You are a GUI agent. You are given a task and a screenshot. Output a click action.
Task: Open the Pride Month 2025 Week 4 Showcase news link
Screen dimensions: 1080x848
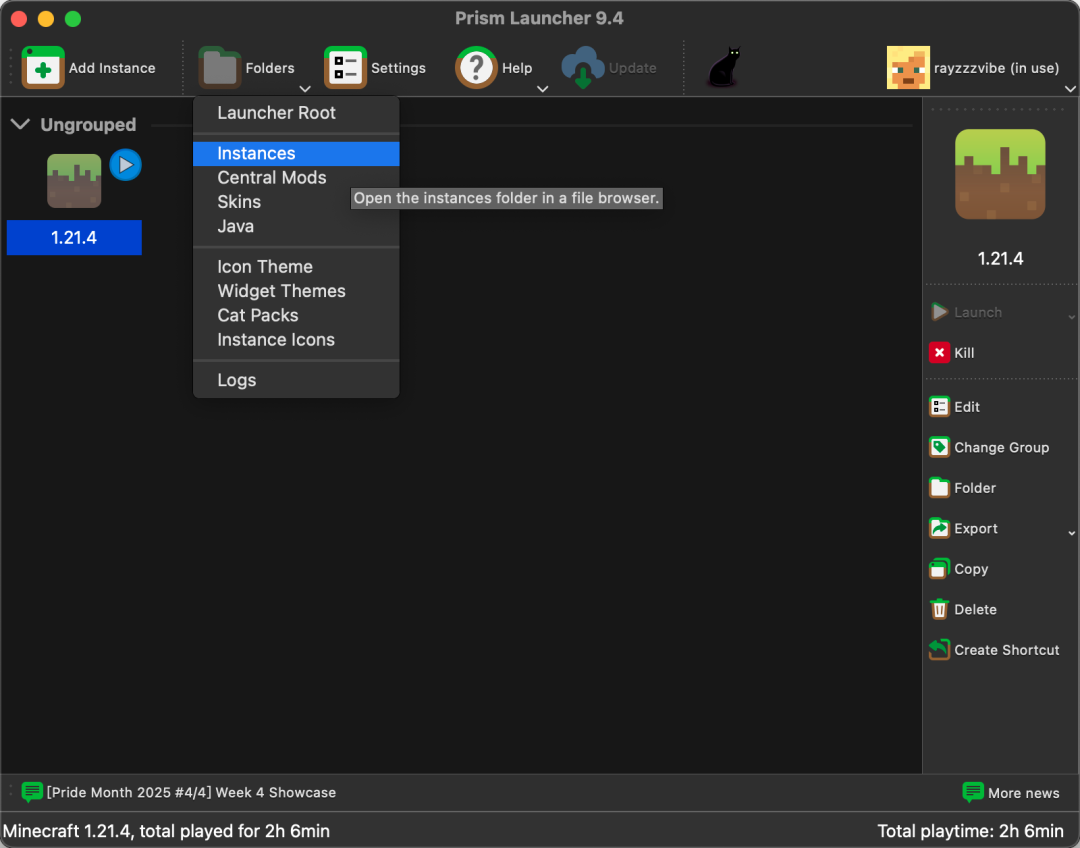pyautogui.click(x=191, y=793)
